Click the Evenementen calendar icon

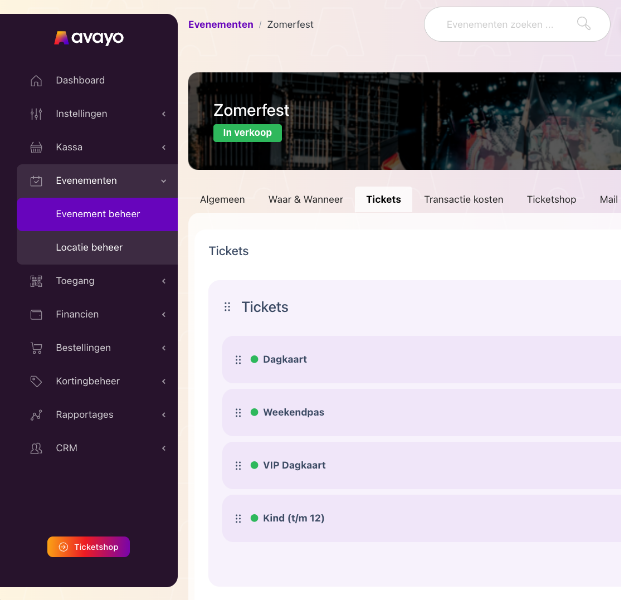(36, 181)
